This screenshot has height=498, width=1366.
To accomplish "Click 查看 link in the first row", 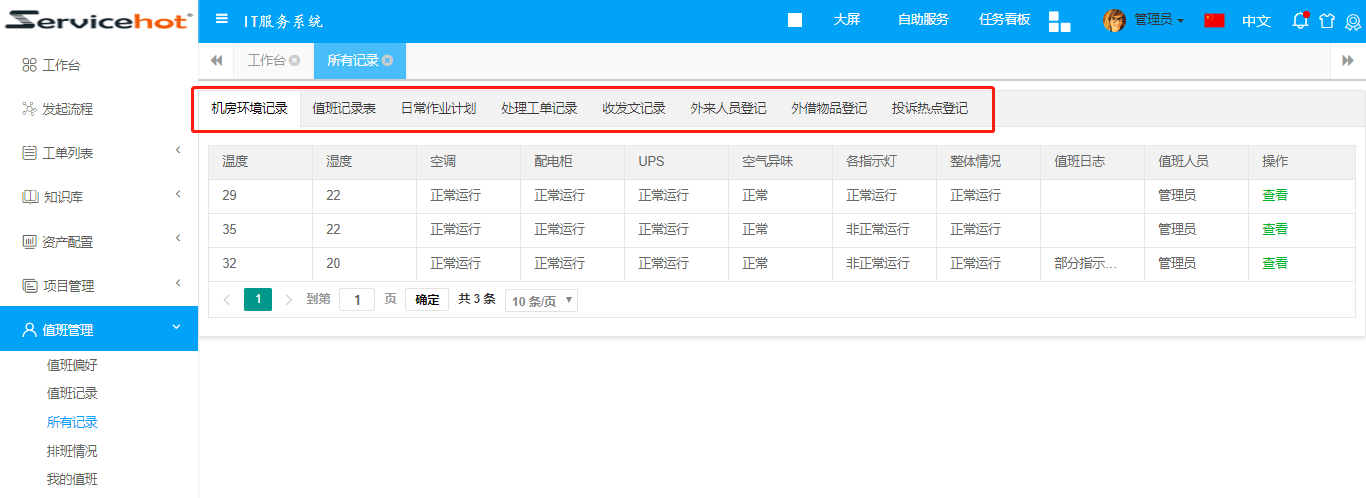I will click(x=1274, y=195).
